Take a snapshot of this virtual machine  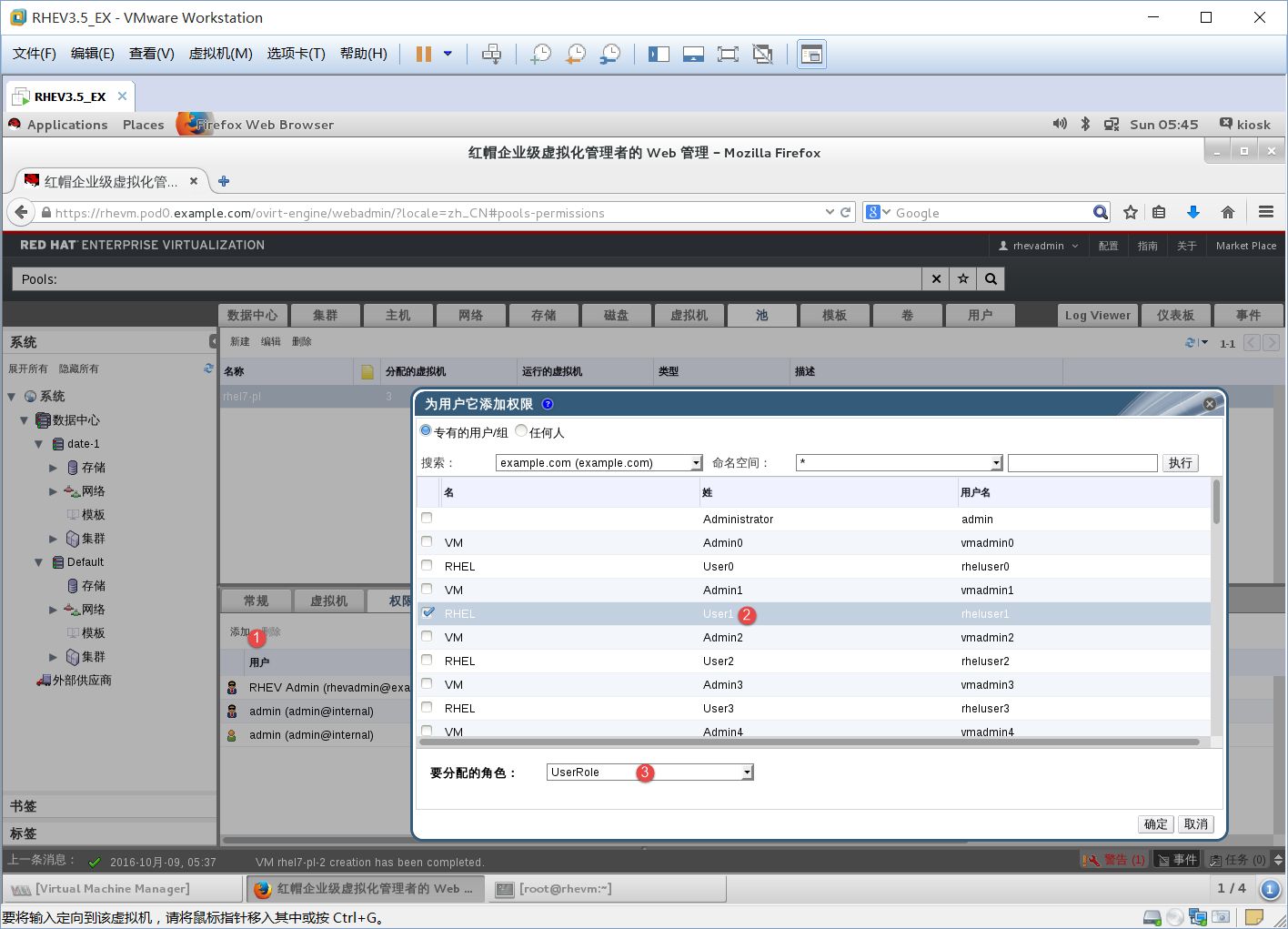(541, 54)
